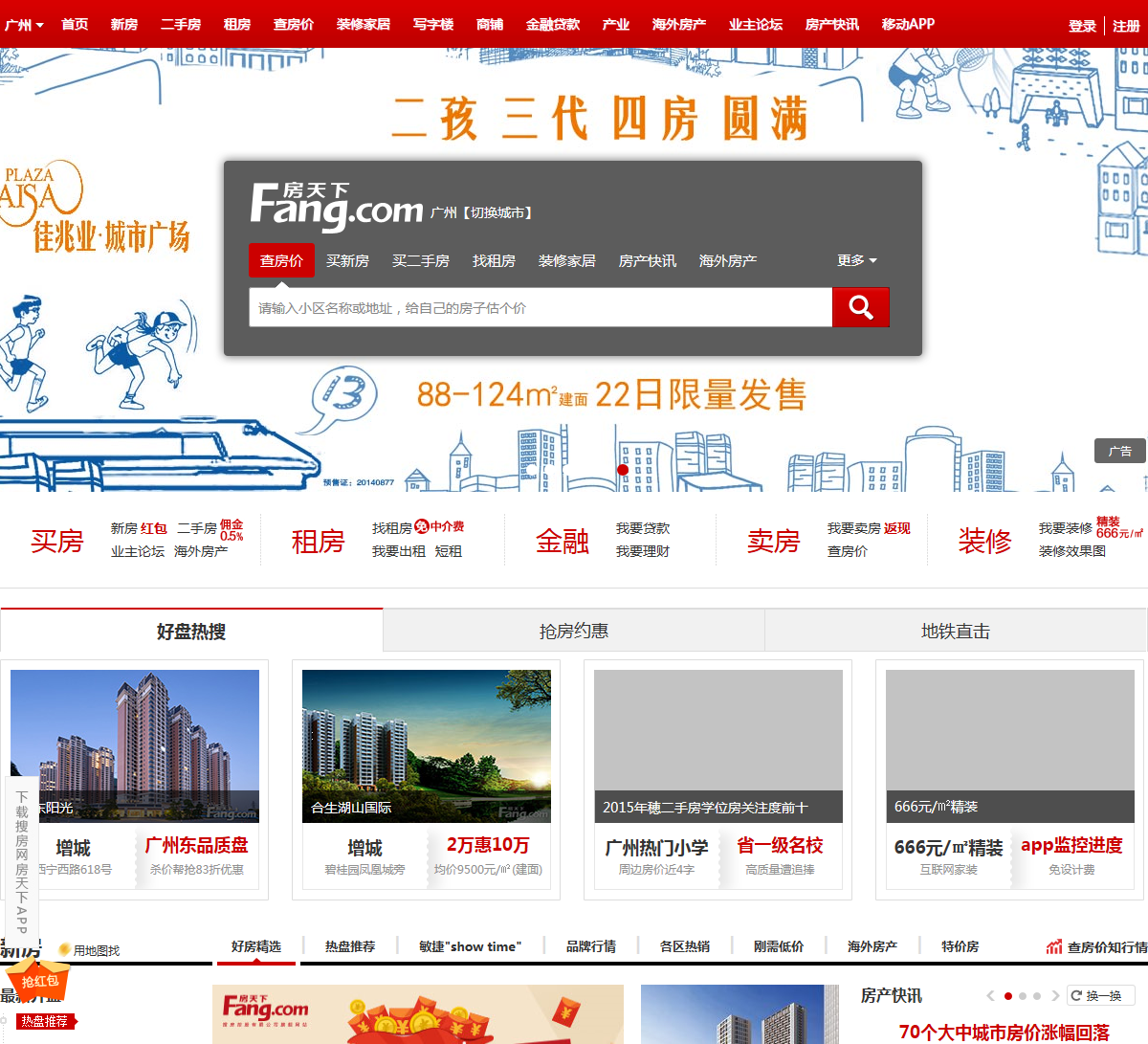The width and height of the screenshot is (1148, 1044).
Task: Open the 广州 city dropdown in top bar
Action: 24,25
